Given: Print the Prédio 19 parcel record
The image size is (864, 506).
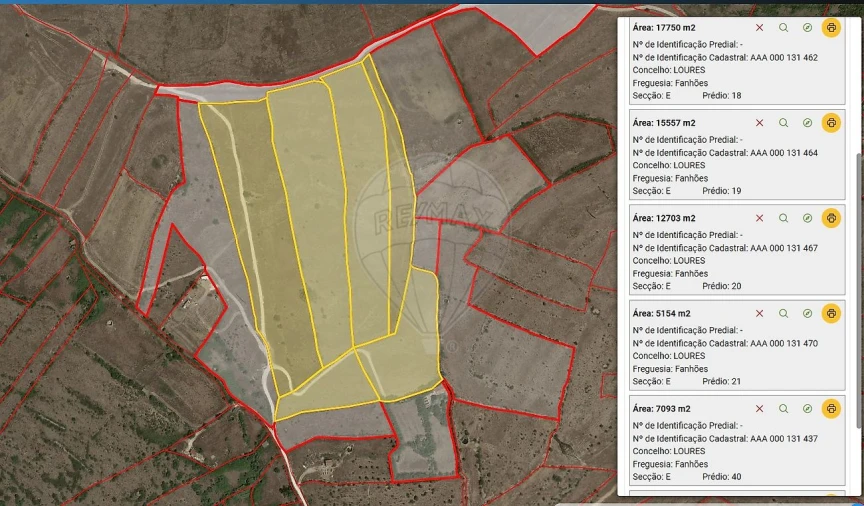Looking at the screenshot, I should coord(831,123).
